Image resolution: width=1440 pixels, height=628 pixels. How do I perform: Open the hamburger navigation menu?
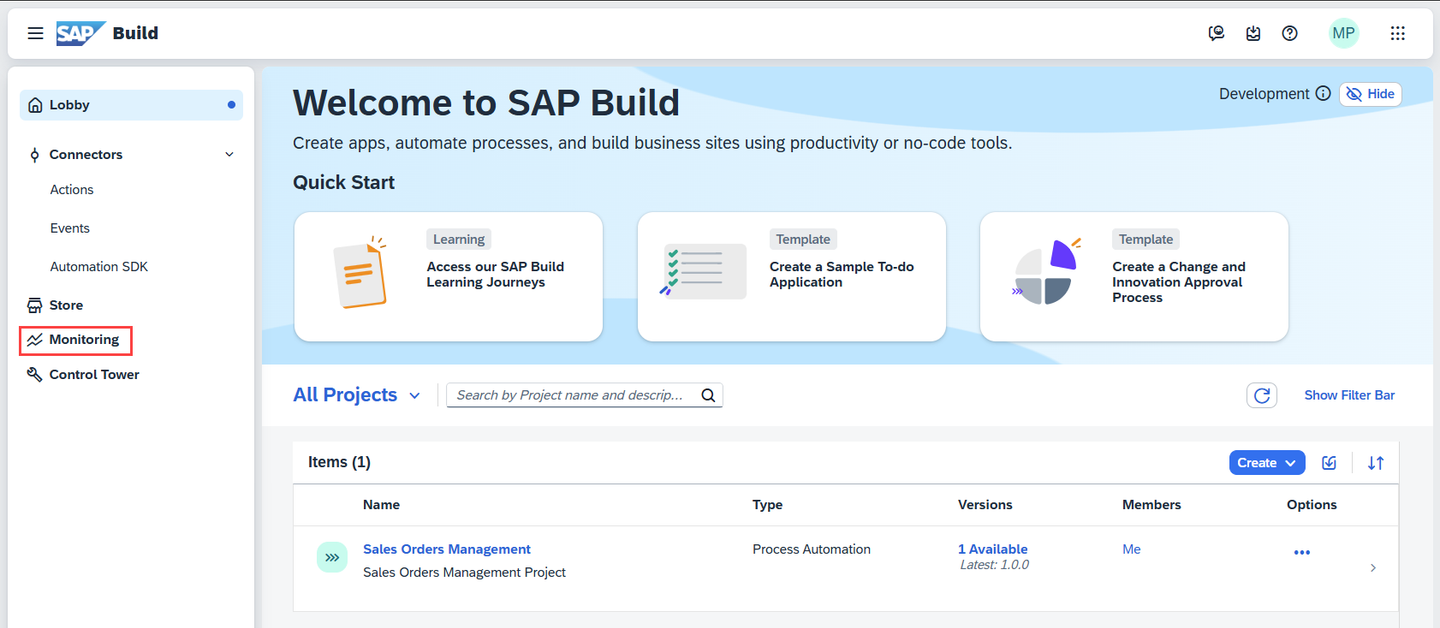tap(35, 33)
